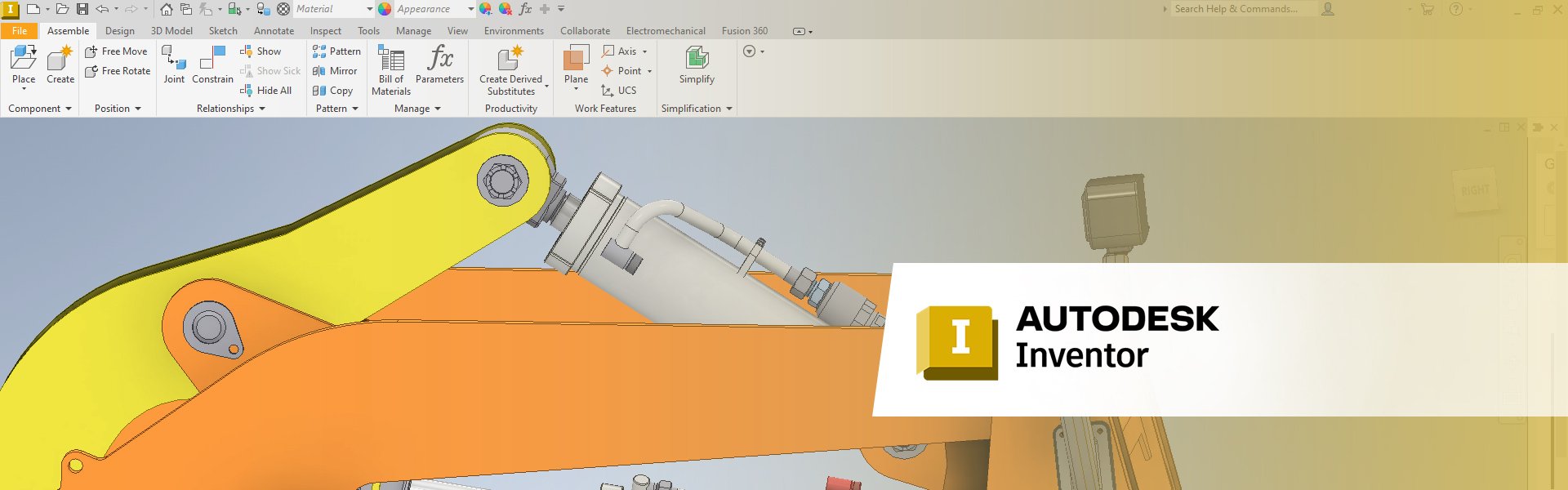Click the Mirror button
The height and width of the screenshot is (490, 1568).
point(335,71)
